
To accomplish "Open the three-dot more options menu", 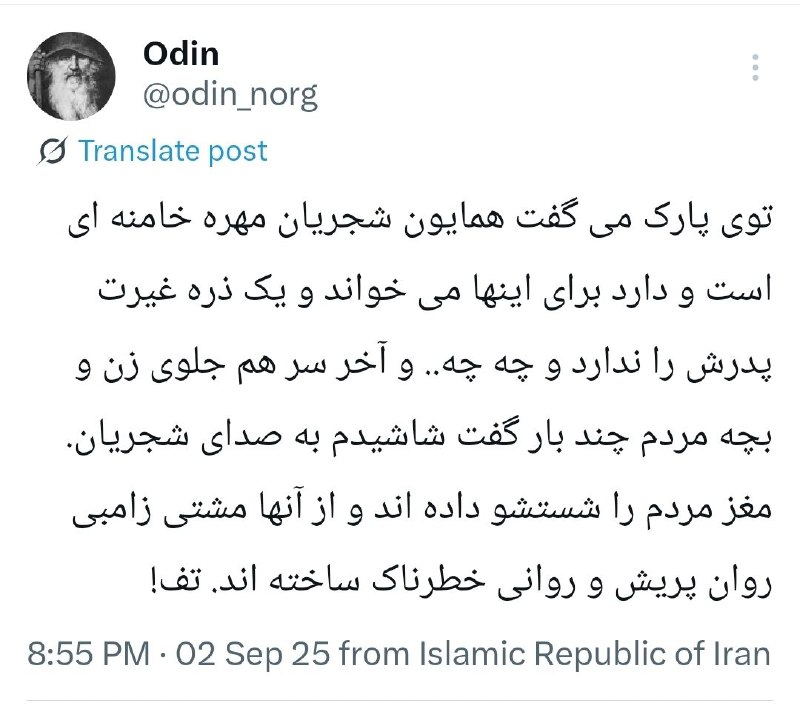I will click(756, 67).
